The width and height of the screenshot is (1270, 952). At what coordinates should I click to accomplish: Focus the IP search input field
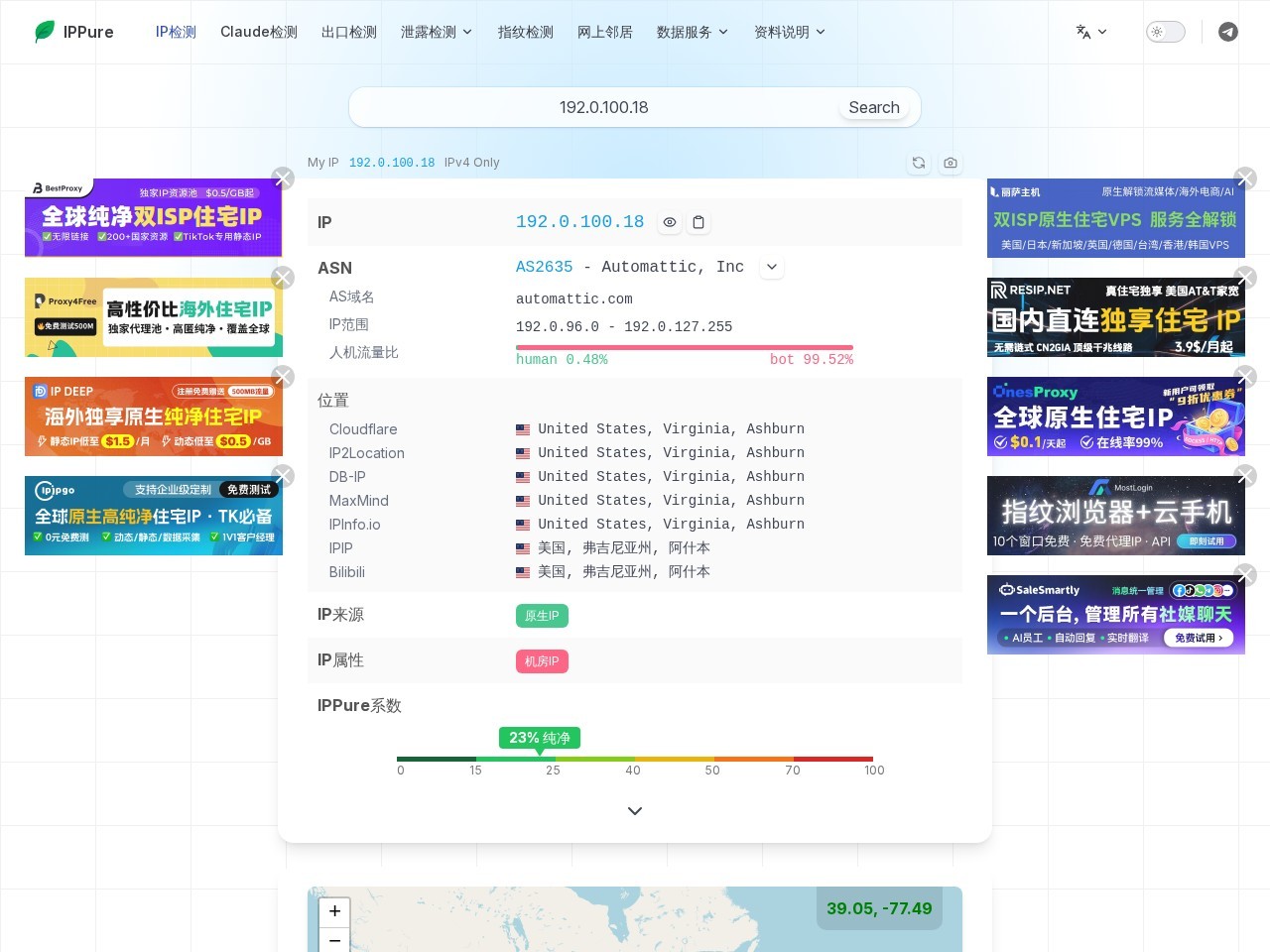tap(603, 107)
